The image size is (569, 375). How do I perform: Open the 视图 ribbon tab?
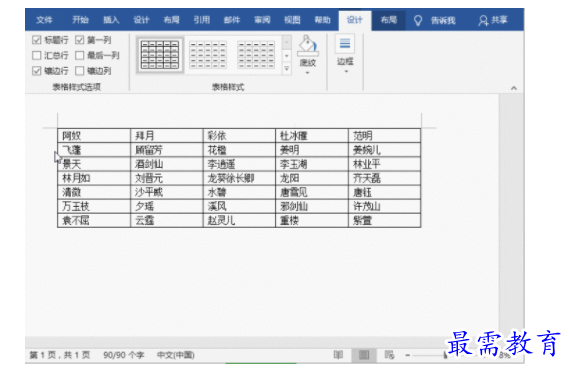(292, 20)
